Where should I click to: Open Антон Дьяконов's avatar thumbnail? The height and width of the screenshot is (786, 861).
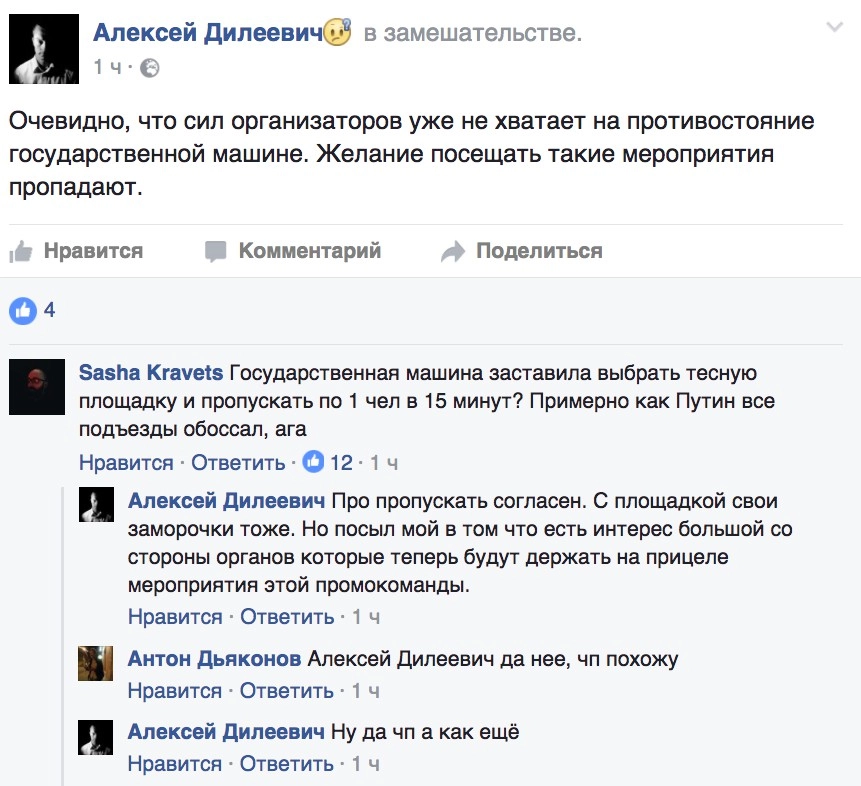[x=96, y=663]
